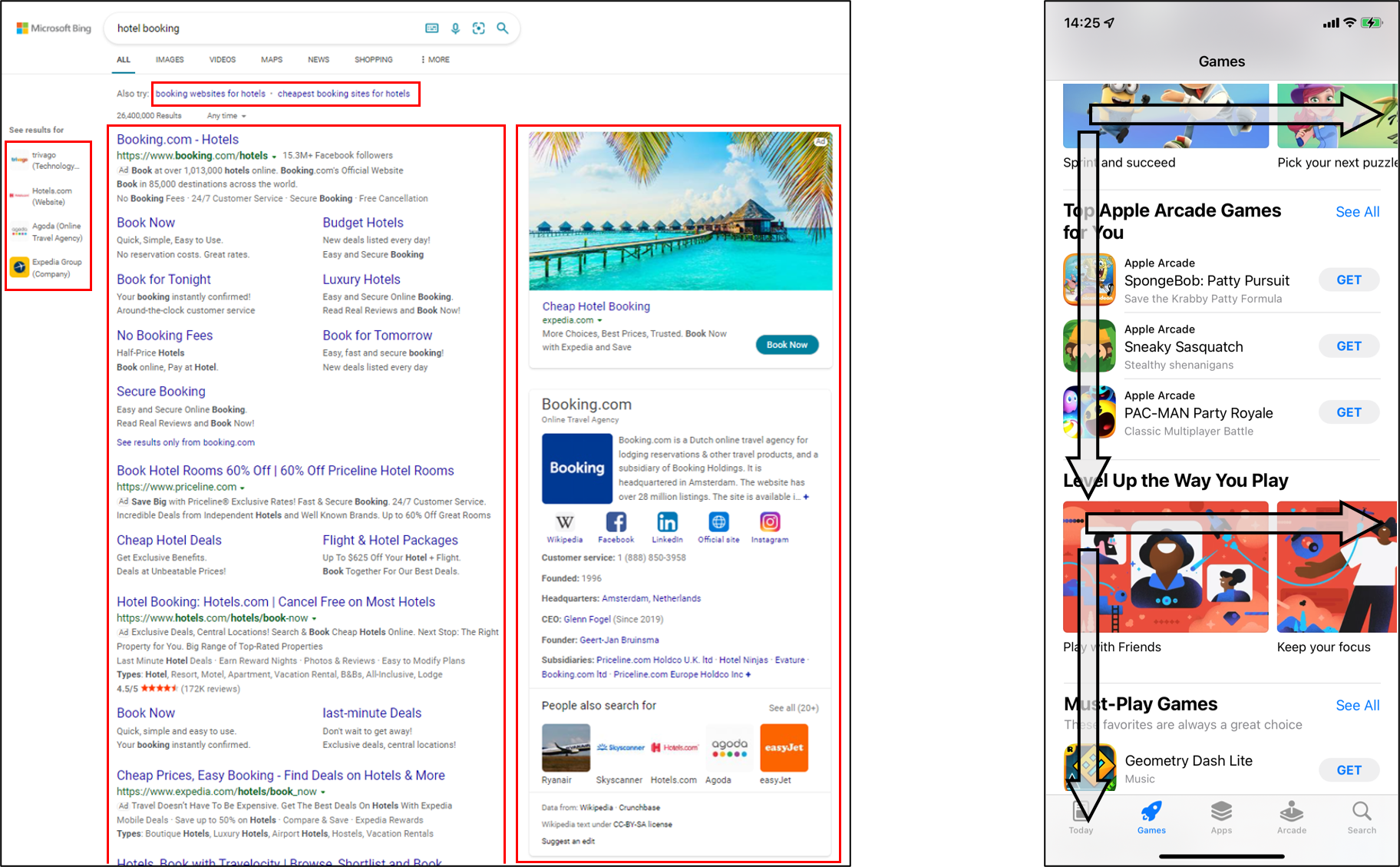Expand the hotels.com/hotels/book-now URL dropdown arrow

(x=314, y=619)
